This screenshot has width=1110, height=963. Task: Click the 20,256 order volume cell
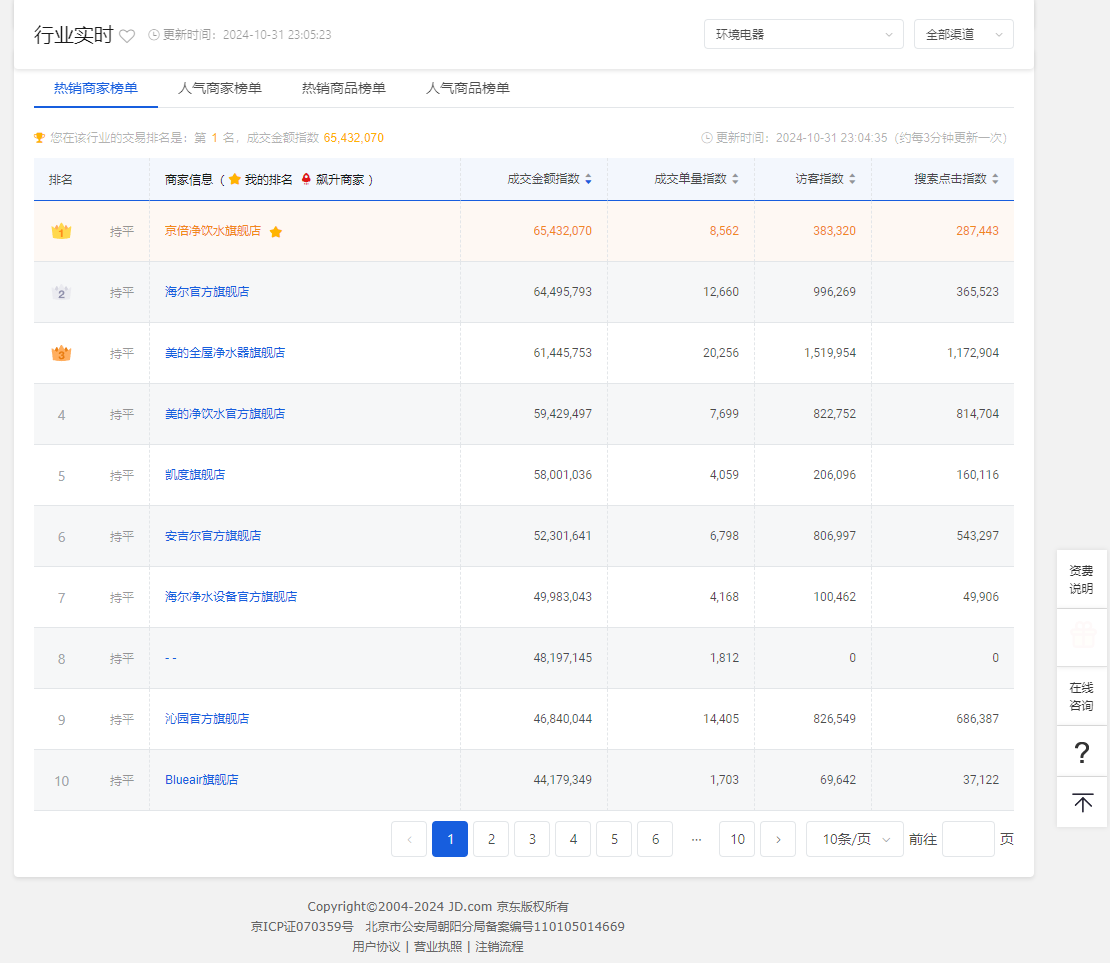[721, 353]
